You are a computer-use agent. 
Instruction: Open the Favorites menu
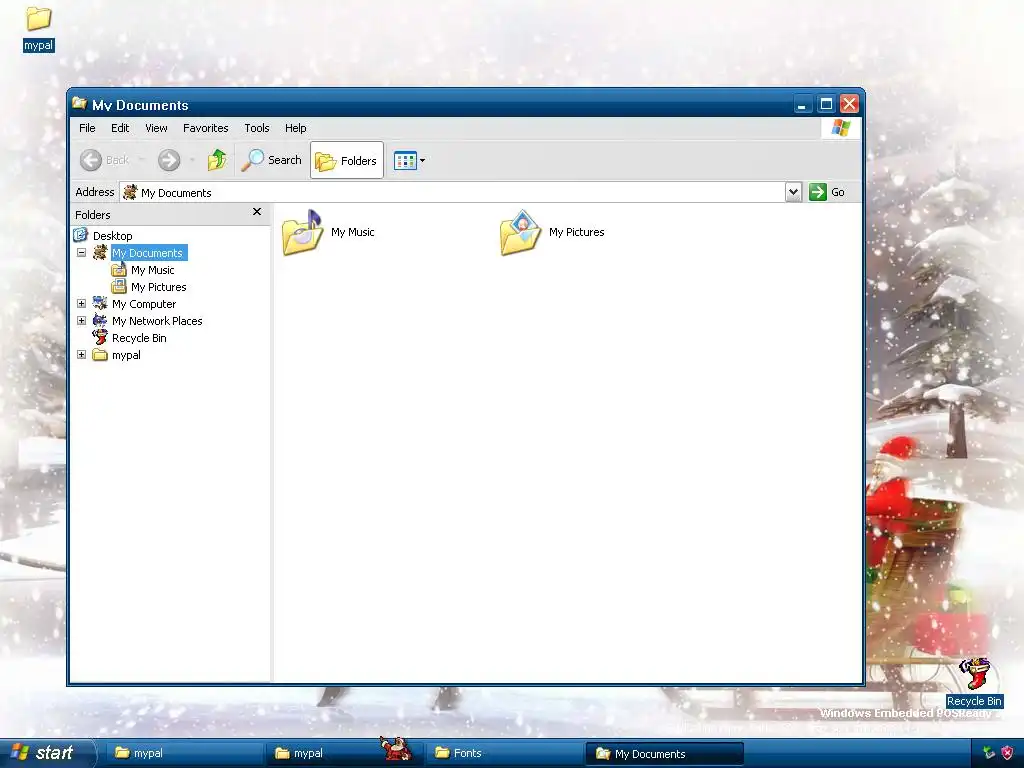pos(206,128)
